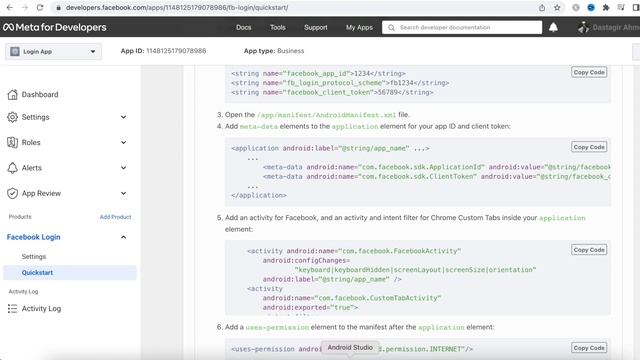Select the Quickstart sidebar item
Image resolution: width=640 pixels, height=360 pixels.
coord(70,273)
